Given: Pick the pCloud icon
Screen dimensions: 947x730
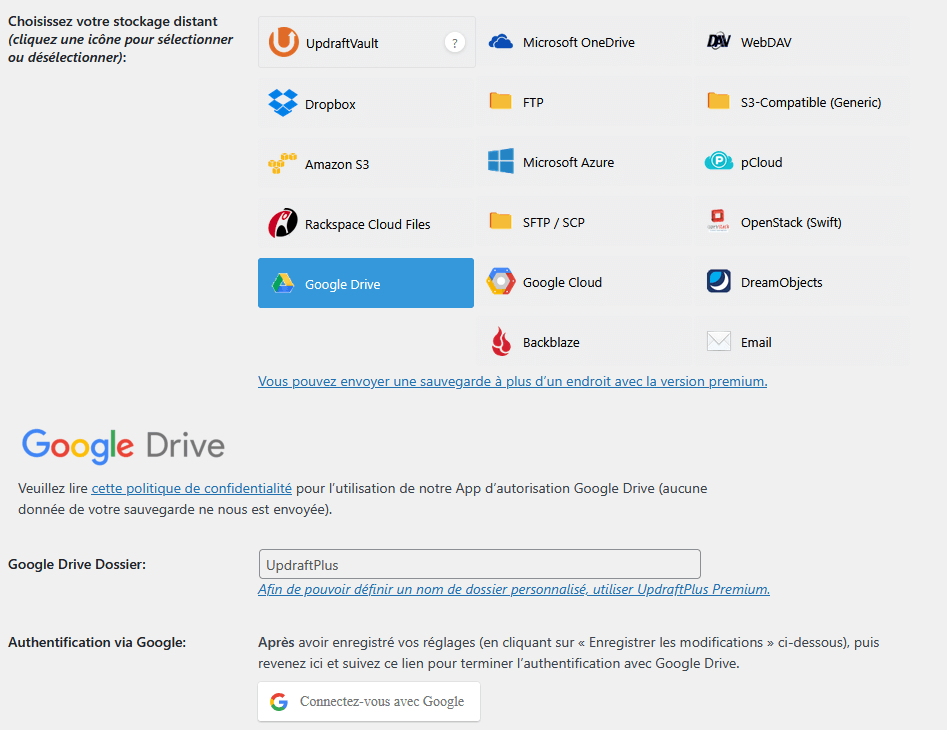Looking at the screenshot, I should tap(719, 161).
